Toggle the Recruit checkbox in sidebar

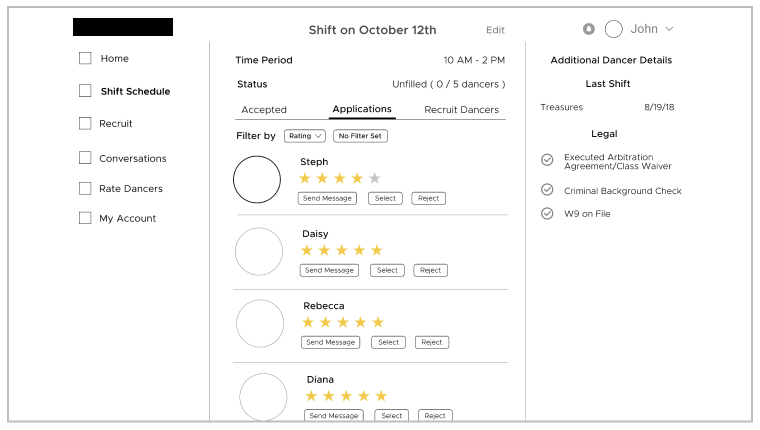[85, 123]
